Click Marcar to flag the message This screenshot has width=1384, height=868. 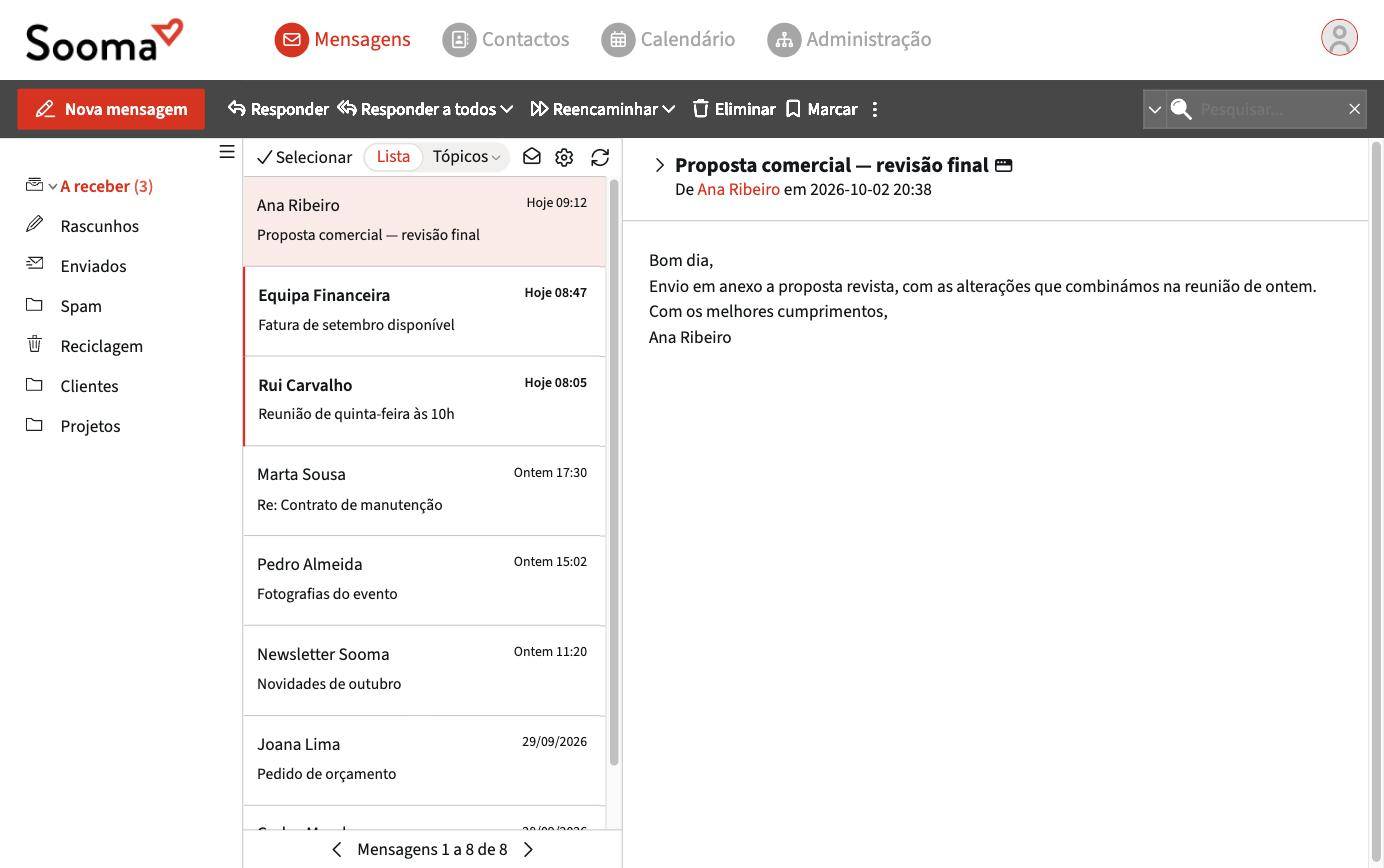tap(822, 109)
